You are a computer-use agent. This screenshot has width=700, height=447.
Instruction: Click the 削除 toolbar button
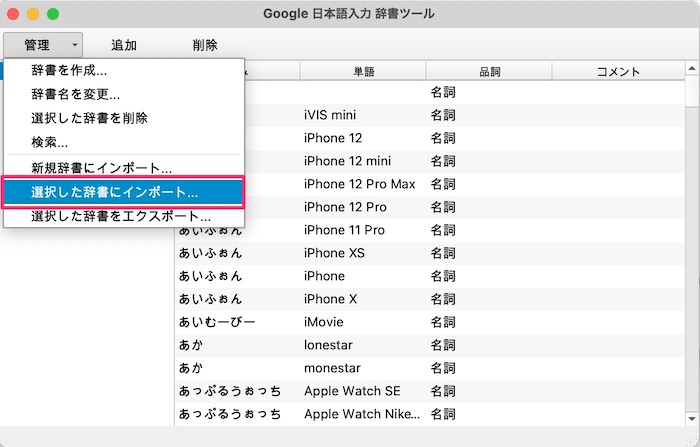point(205,45)
